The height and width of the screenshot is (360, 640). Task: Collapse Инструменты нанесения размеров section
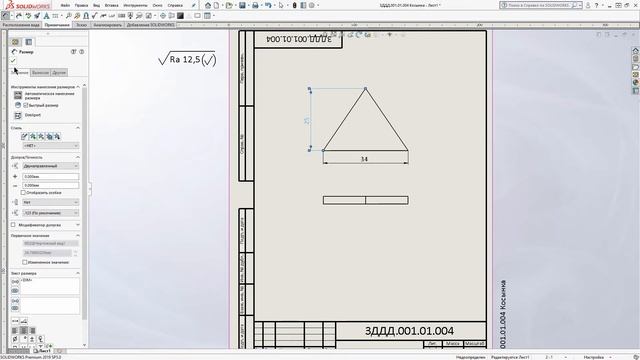78,87
